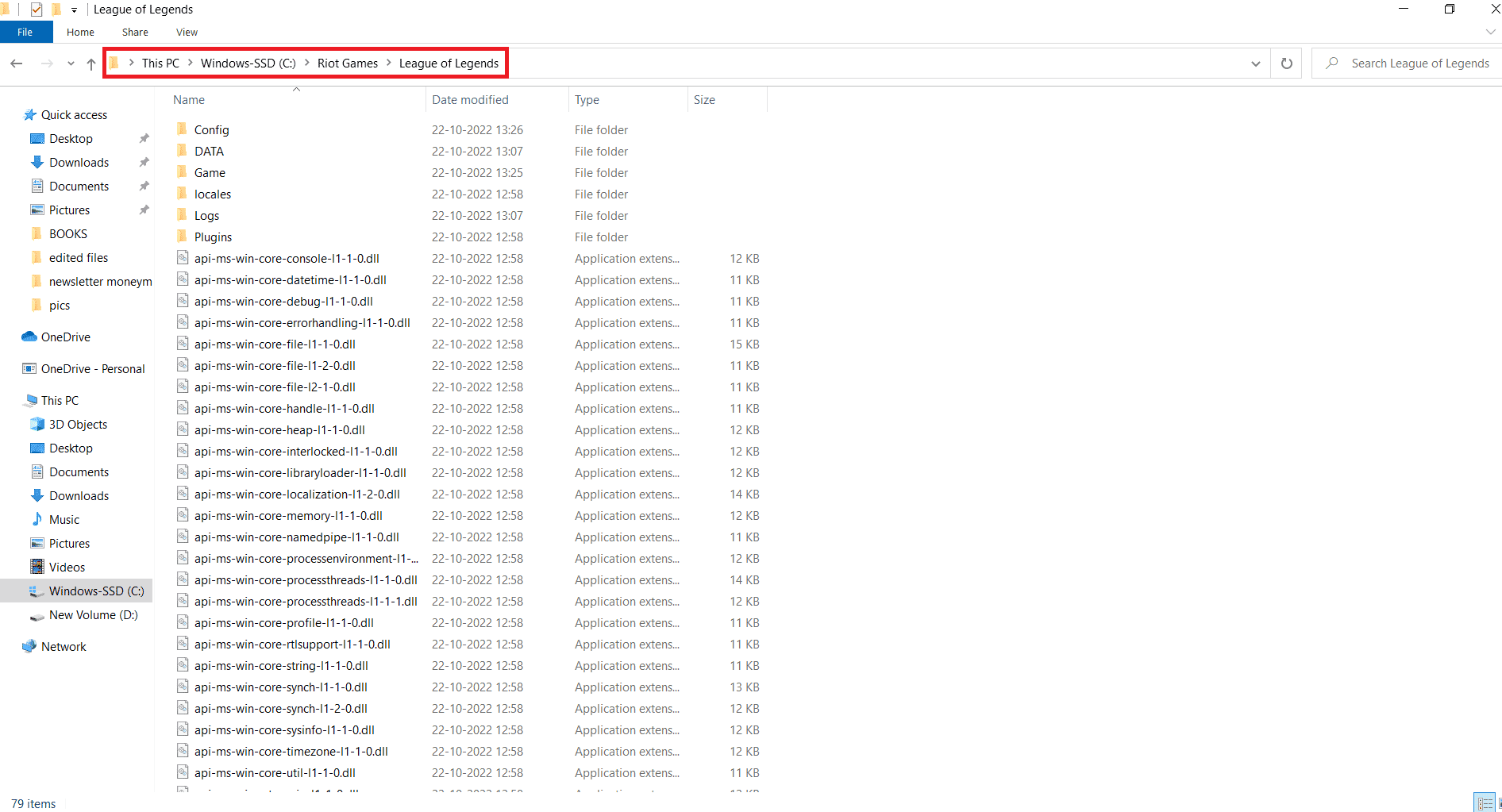Screen dimensions: 1502x812
Task: Go back using the Back arrow
Action: click(17, 63)
